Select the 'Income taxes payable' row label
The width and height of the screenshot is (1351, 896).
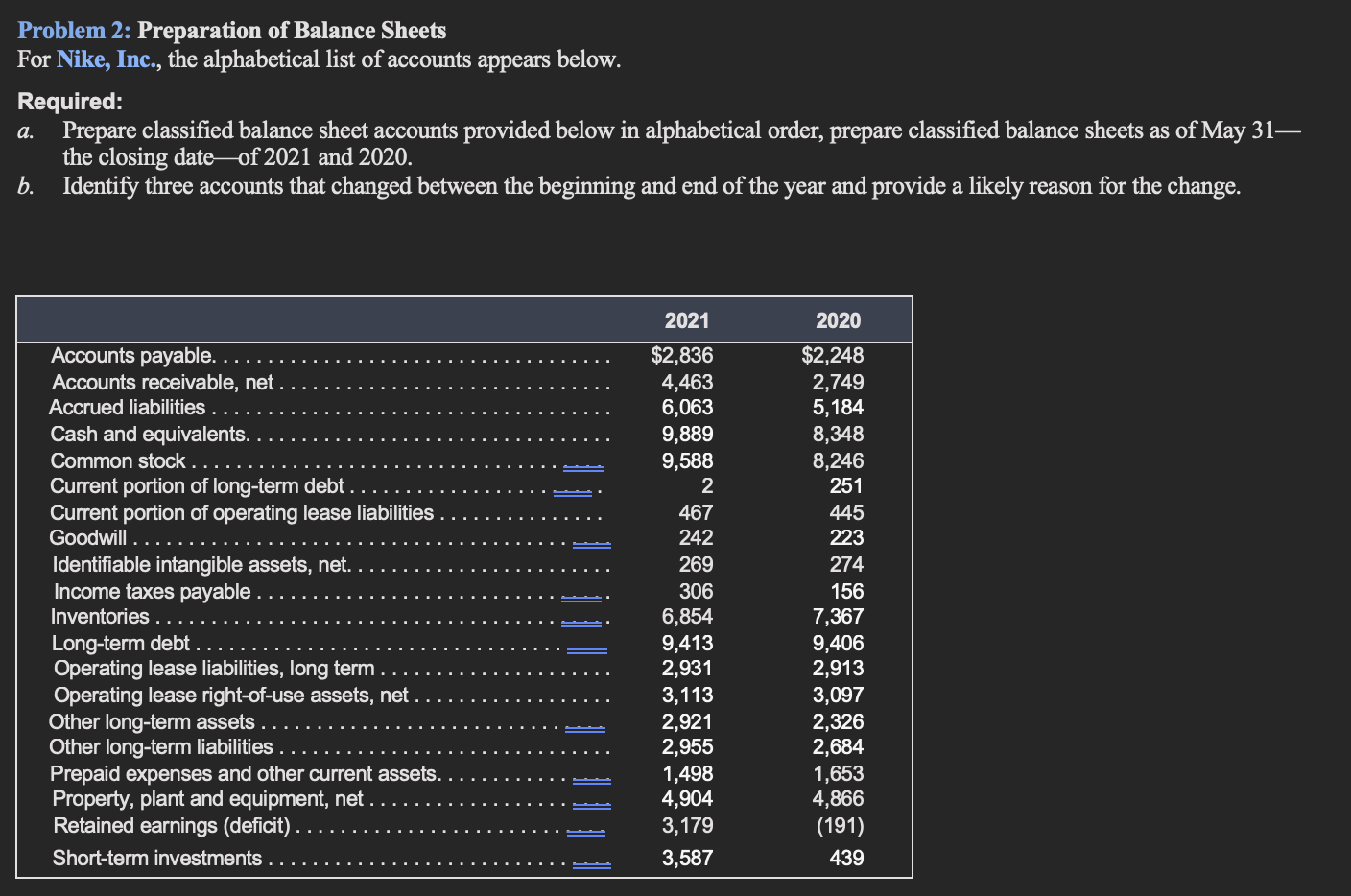(x=153, y=592)
